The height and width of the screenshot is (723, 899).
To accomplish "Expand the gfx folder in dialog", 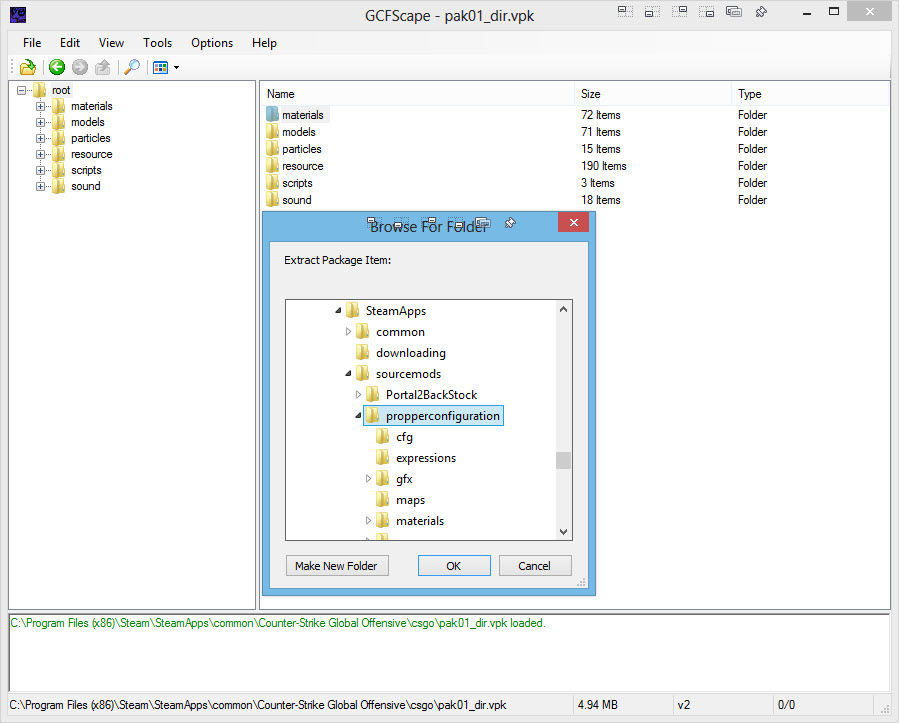I will (368, 479).
